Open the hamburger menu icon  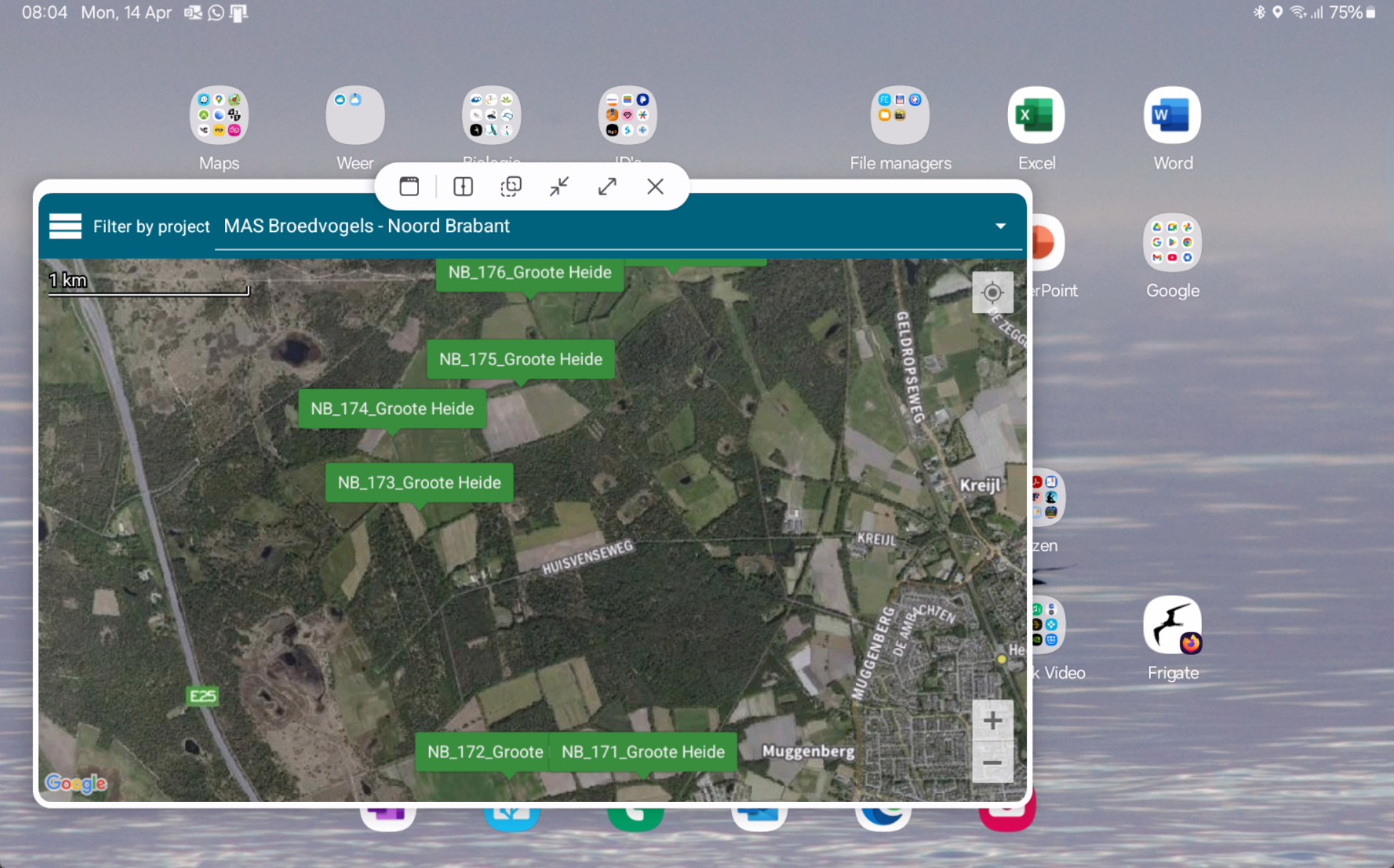(65, 226)
